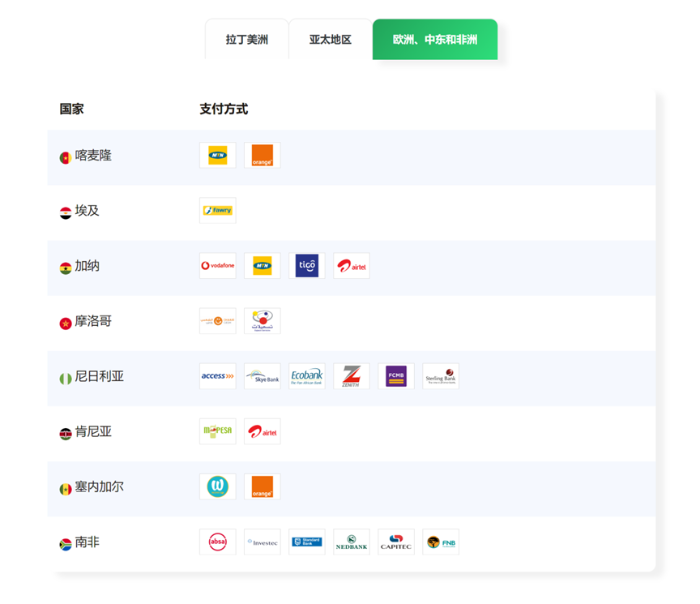This screenshot has width=700, height=604.
Task: Click the FNB logo
Action: pos(441,542)
